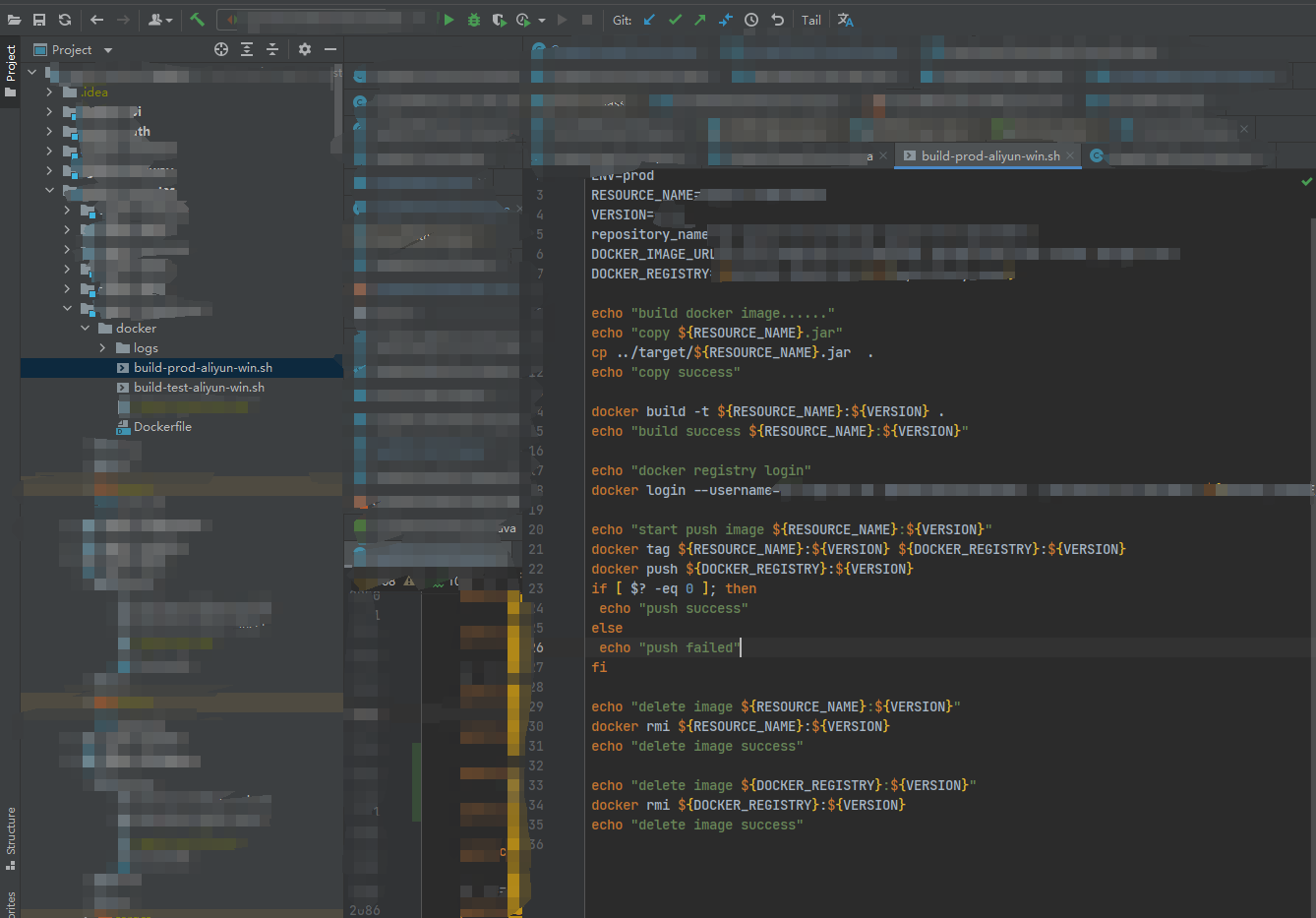Select the docker folder in tree
The width and height of the screenshot is (1316, 918).
136,328
